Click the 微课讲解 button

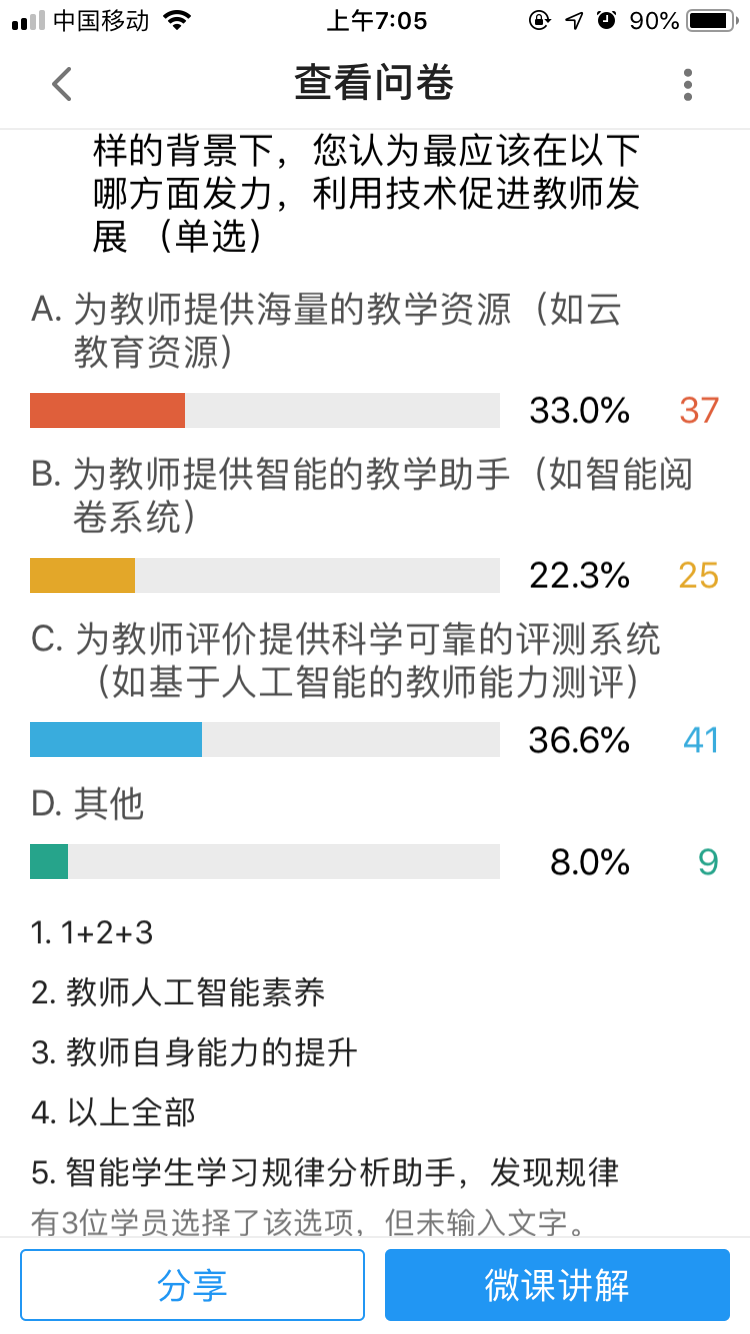557,1285
